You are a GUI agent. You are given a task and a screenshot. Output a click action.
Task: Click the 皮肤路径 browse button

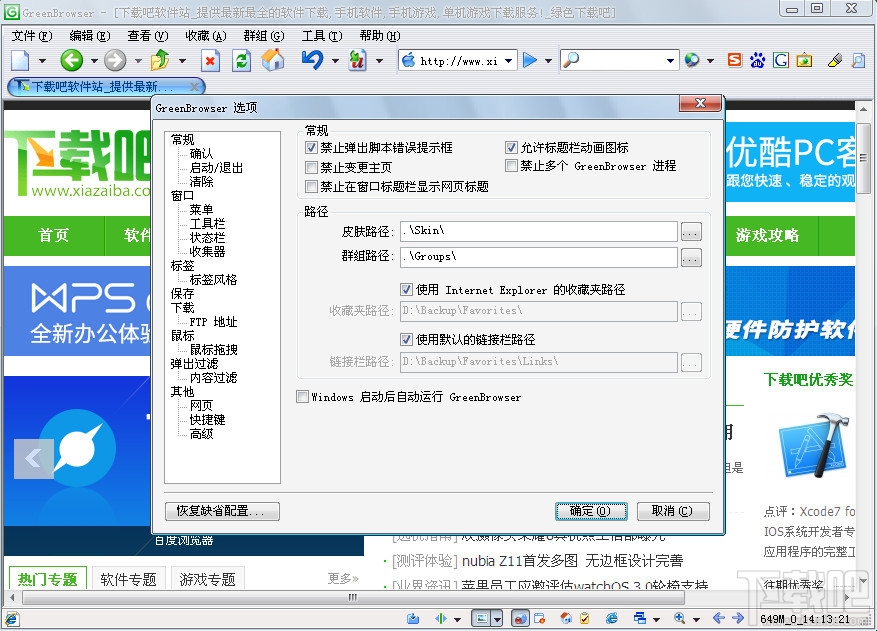[x=691, y=231]
